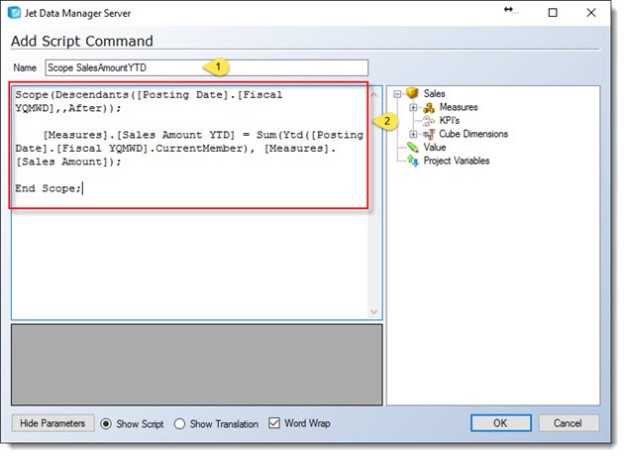
Task: Collapse the Sales tree node
Action: (397, 94)
